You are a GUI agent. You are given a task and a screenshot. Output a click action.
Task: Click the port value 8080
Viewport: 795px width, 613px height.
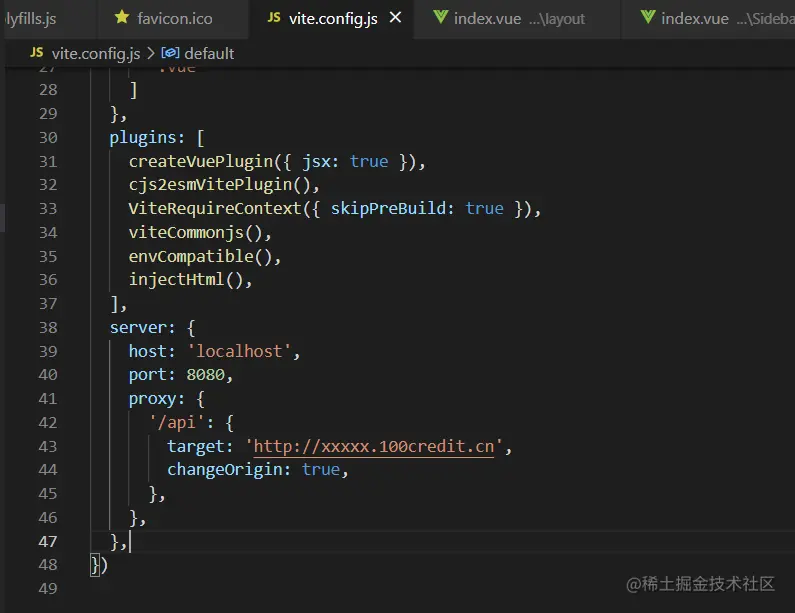(x=205, y=375)
